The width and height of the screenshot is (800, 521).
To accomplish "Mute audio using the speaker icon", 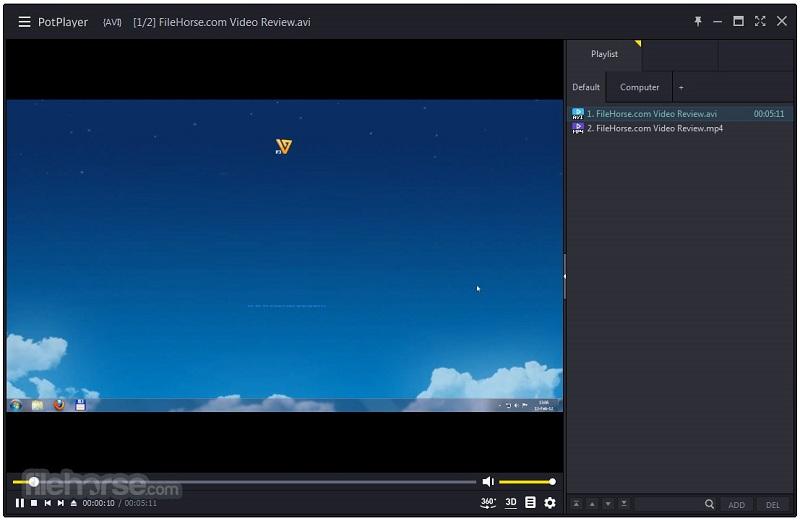I will tap(488, 482).
